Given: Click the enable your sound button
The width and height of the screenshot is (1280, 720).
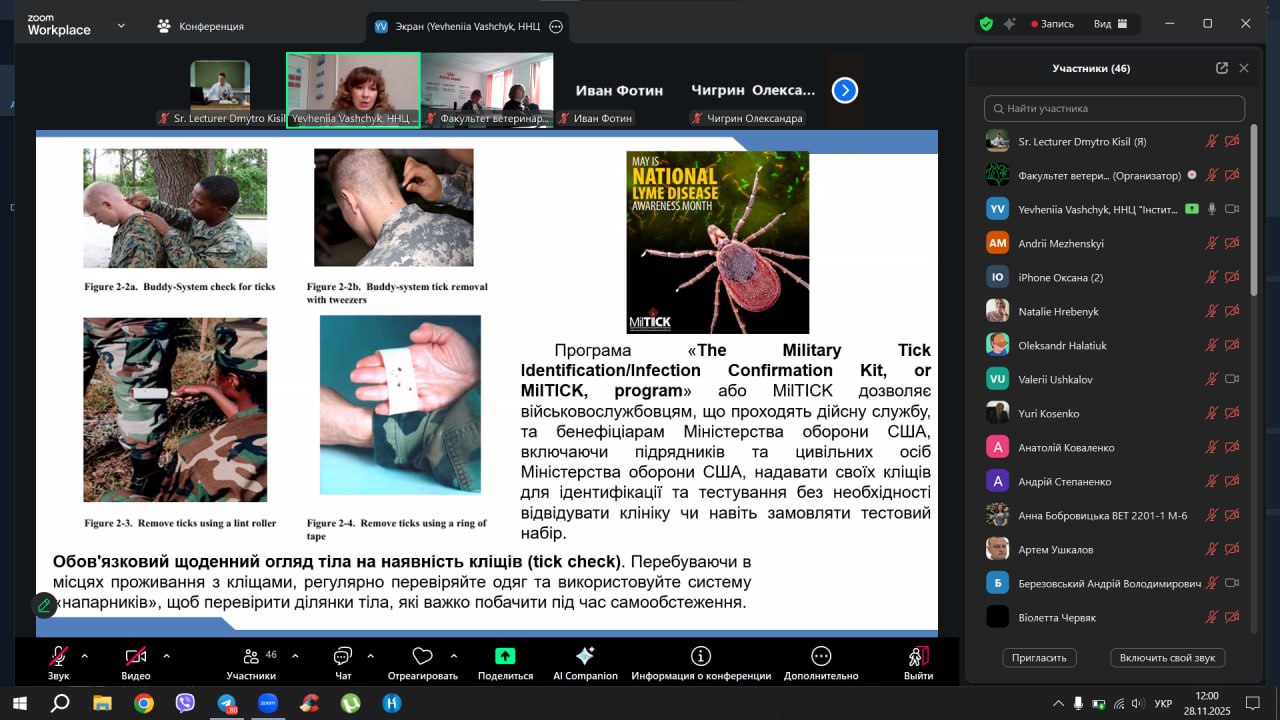Looking at the screenshot, I should (x=1167, y=657).
